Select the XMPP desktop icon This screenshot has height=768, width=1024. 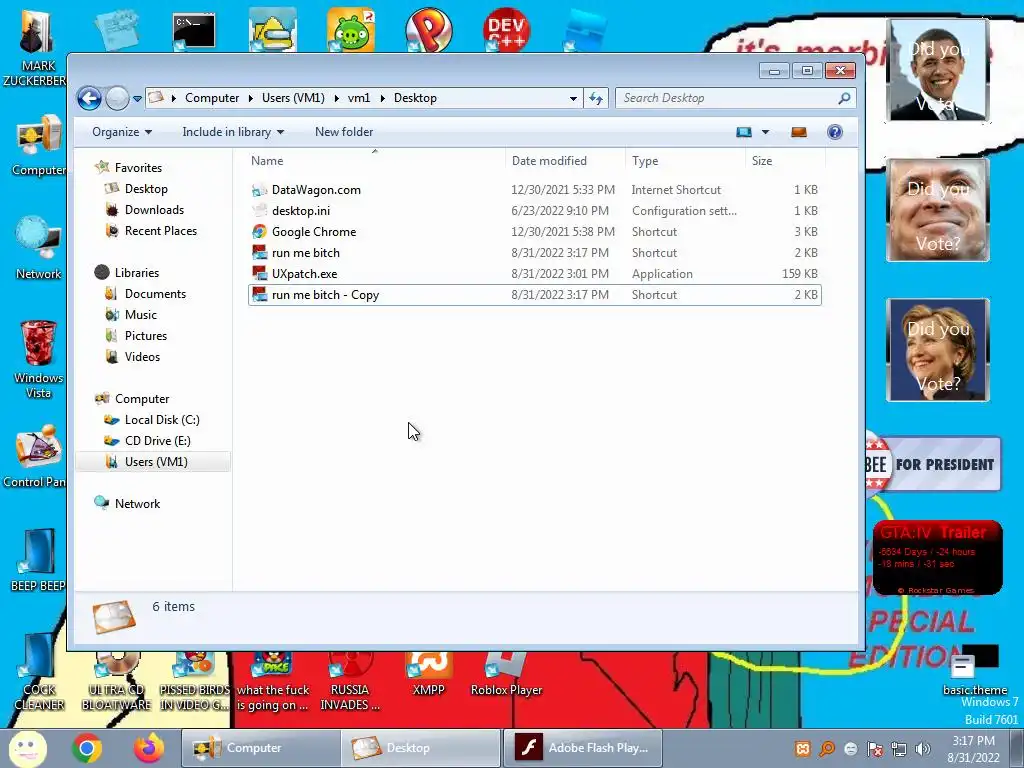(x=428, y=675)
